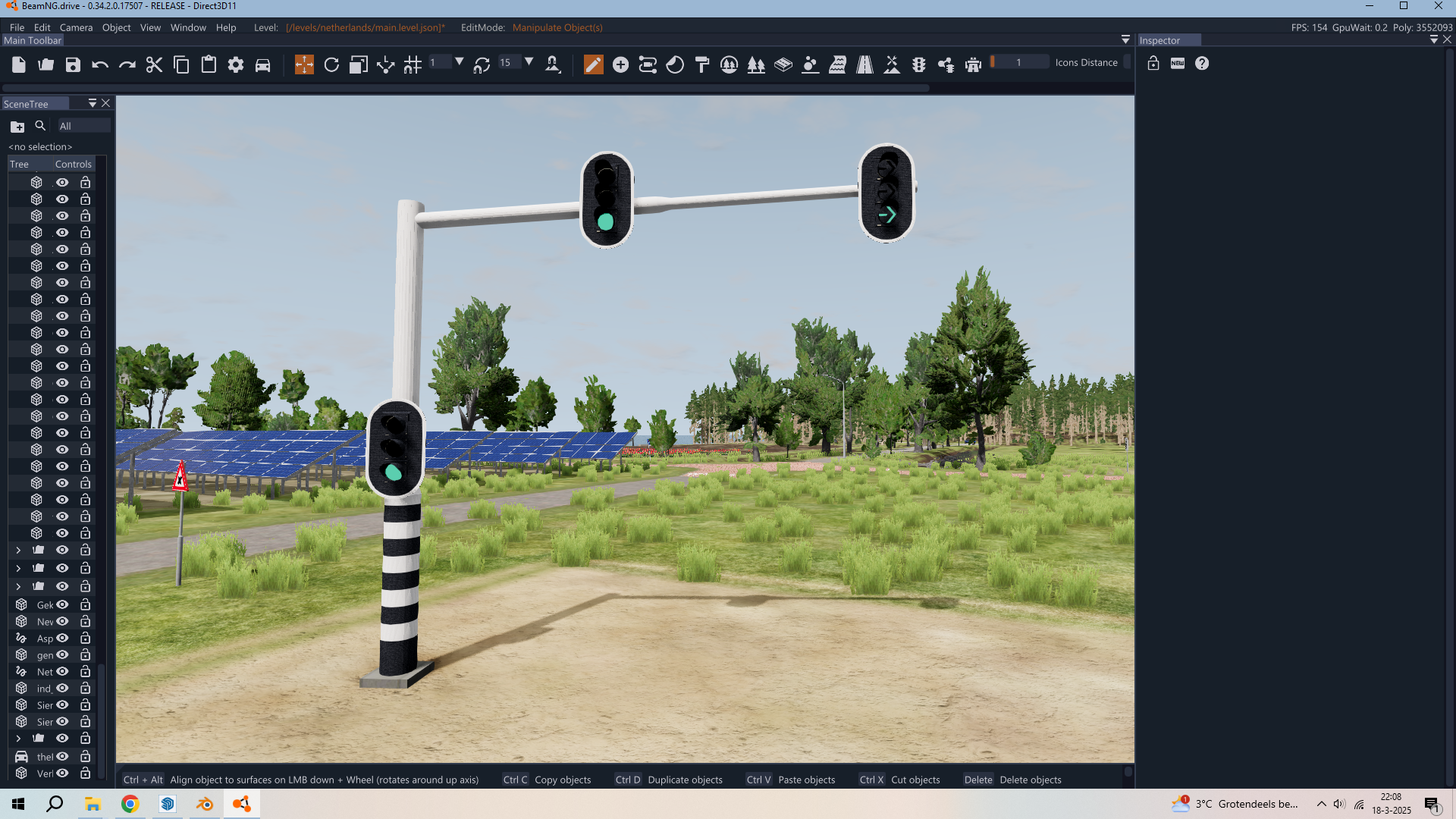Click the create object plus icon
The image size is (1456, 819).
tap(620, 65)
